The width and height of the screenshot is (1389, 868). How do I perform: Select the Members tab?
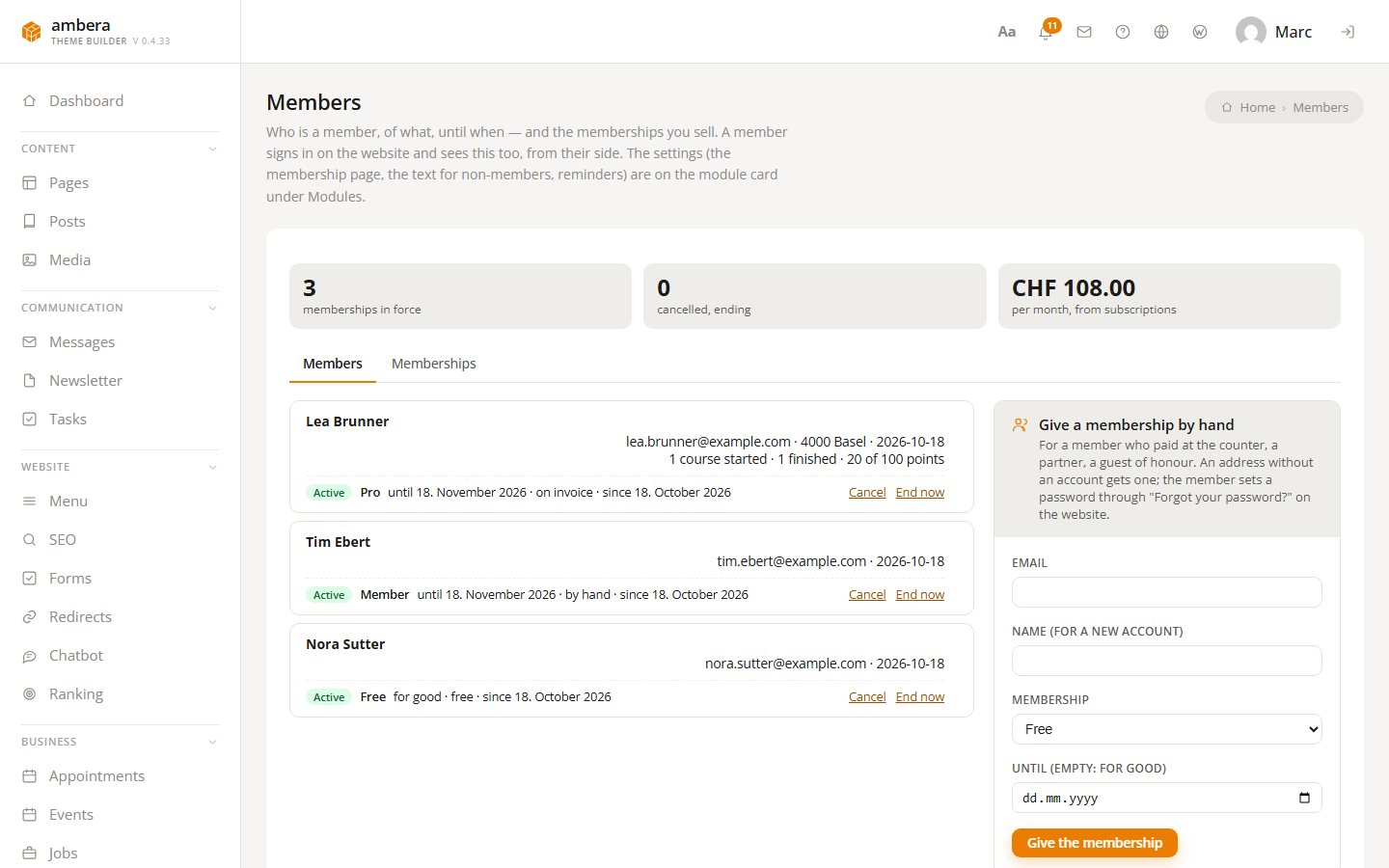(x=333, y=364)
